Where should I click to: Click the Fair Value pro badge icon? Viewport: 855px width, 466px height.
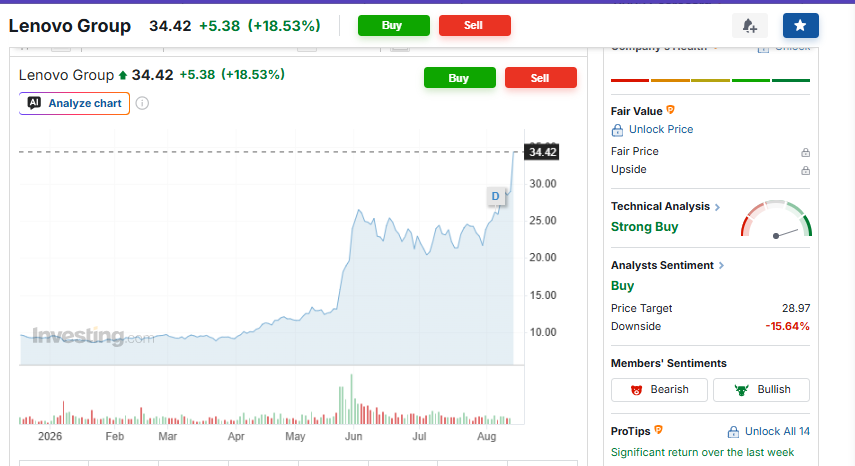671,110
